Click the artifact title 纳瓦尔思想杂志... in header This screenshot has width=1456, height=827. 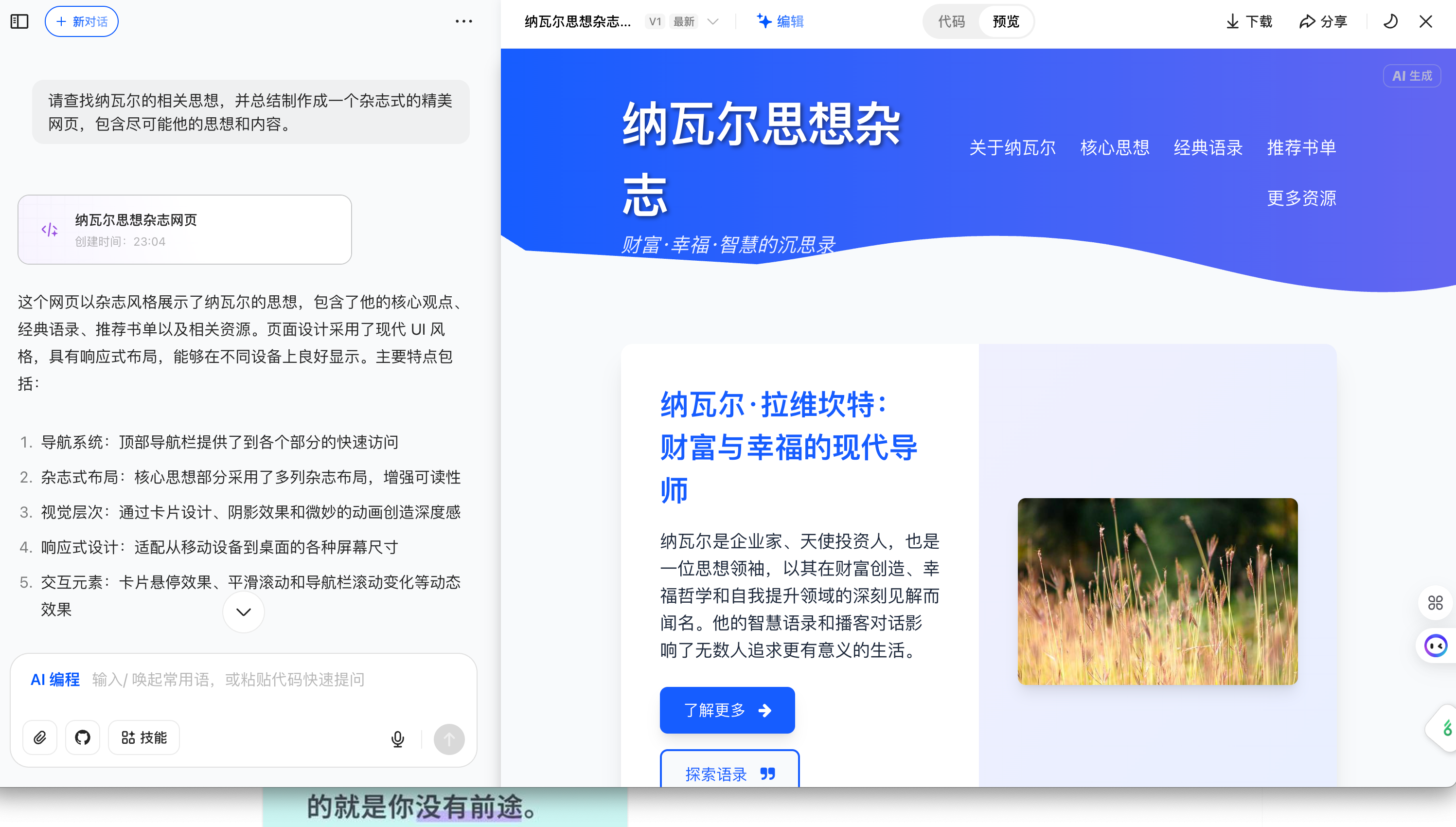[x=577, y=21]
